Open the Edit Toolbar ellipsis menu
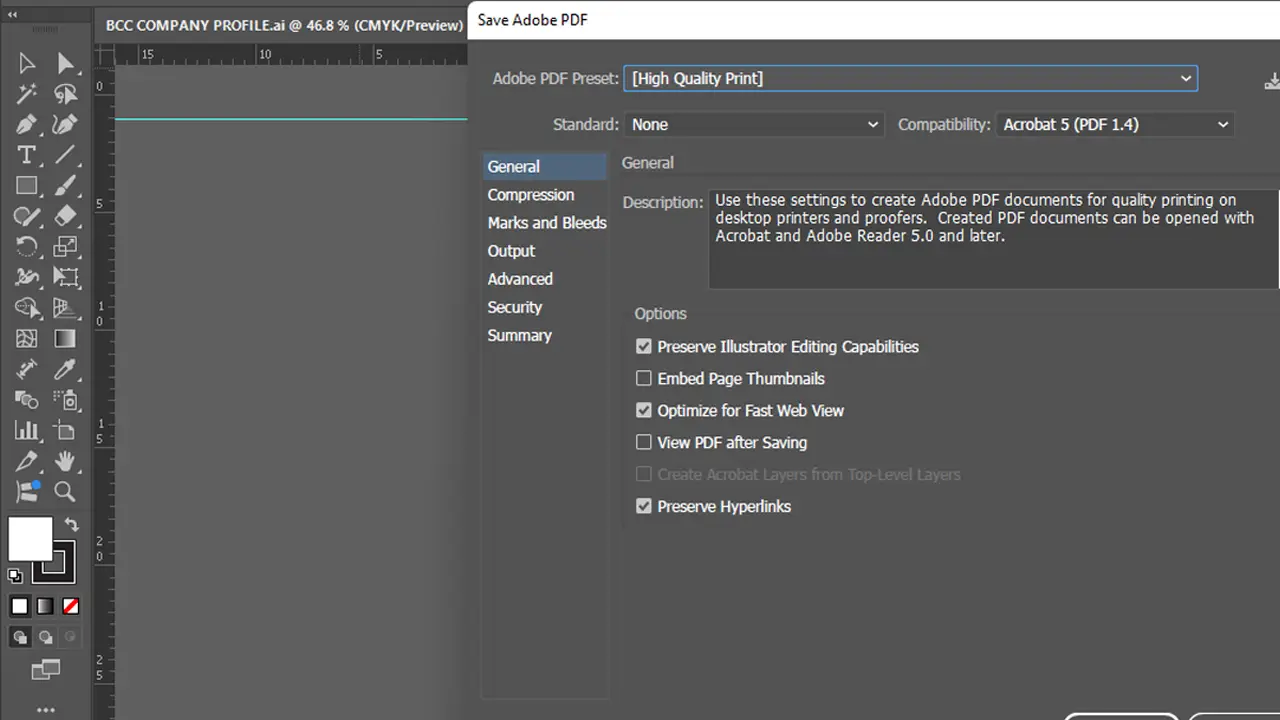The width and height of the screenshot is (1280, 720). (45, 709)
